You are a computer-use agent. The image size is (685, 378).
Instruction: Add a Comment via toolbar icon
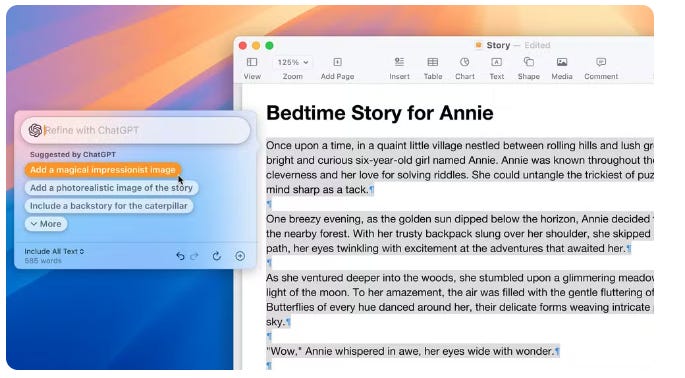click(601, 62)
